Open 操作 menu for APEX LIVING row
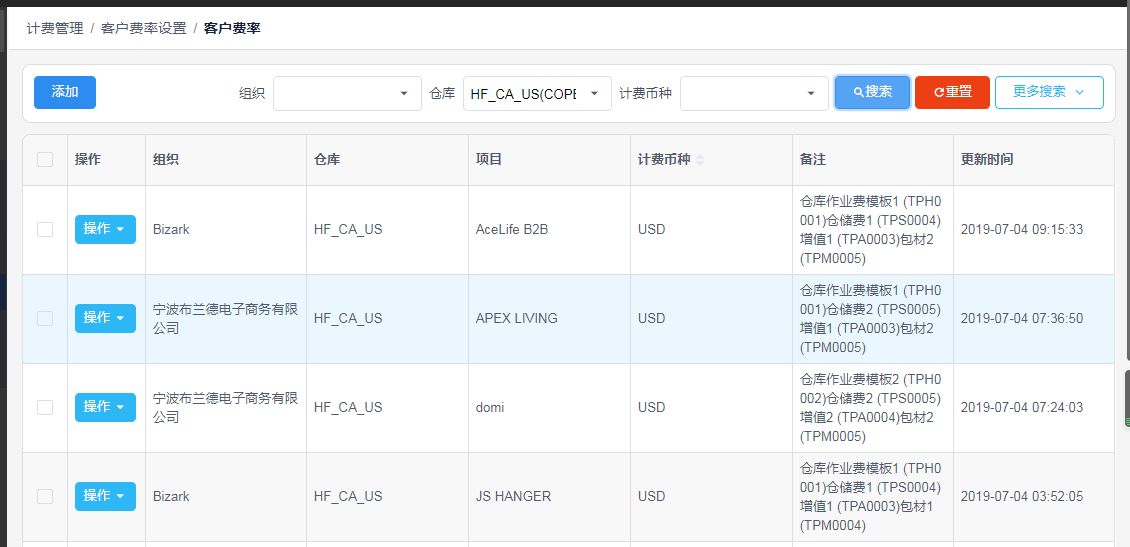Screen dimensions: 1130x547 (105, 318)
